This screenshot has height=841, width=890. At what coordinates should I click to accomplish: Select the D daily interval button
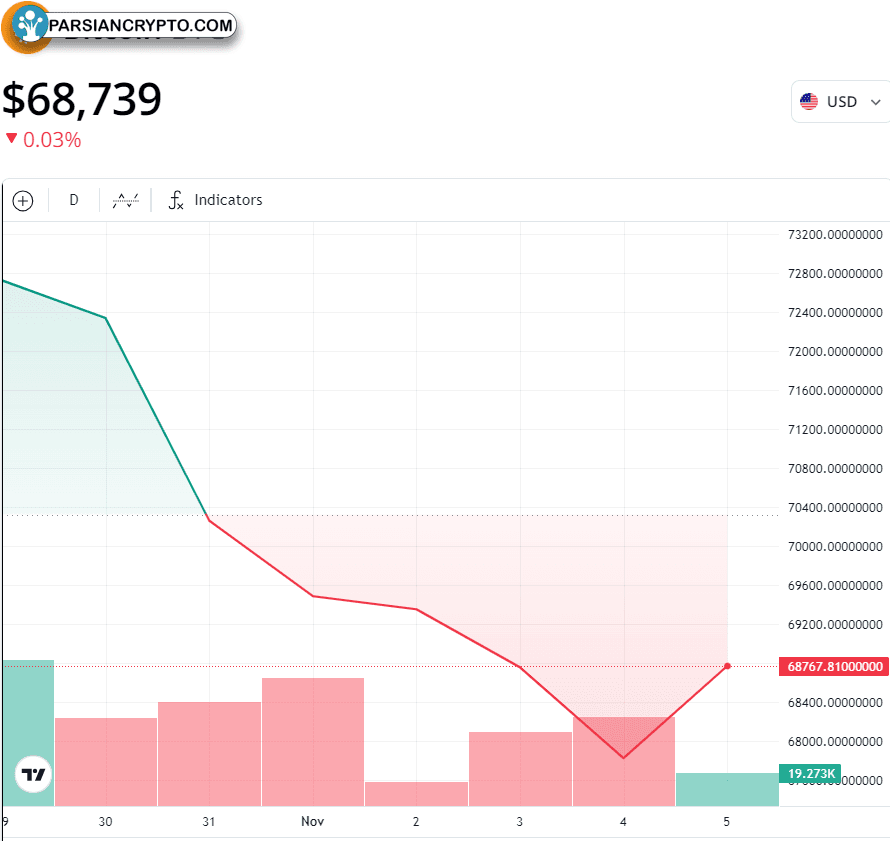click(x=74, y=200)
